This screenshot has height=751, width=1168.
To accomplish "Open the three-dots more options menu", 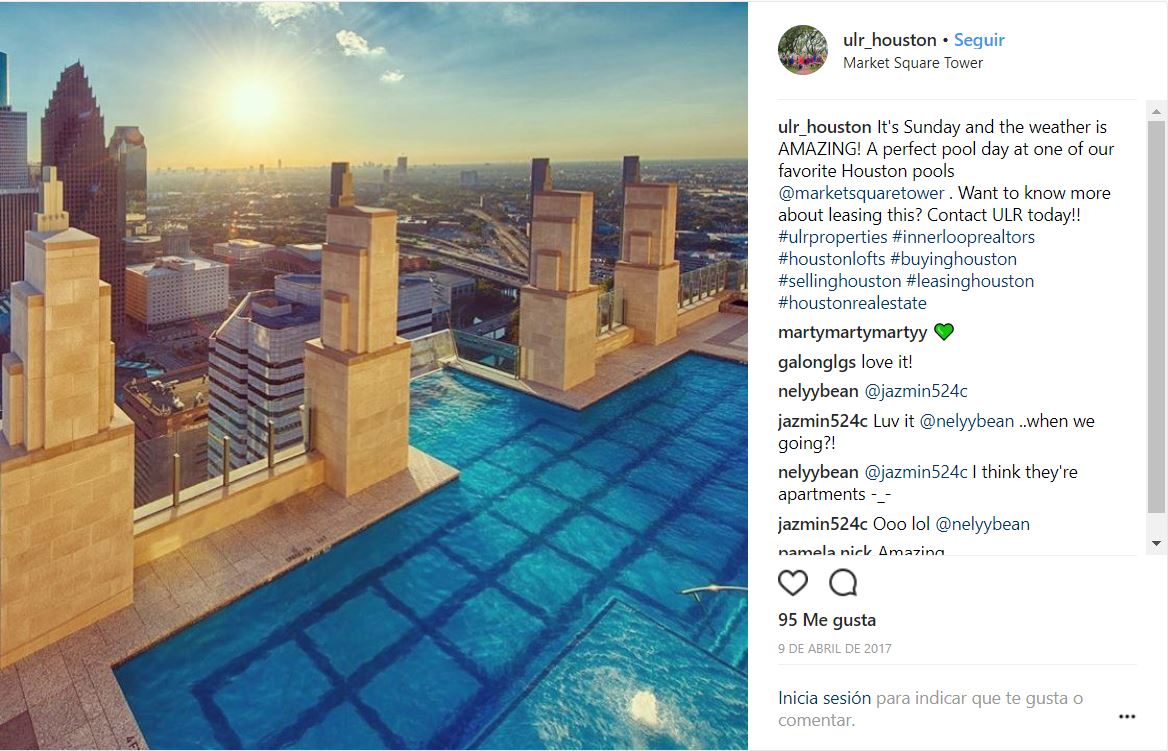I will (x=1127, y=717).
